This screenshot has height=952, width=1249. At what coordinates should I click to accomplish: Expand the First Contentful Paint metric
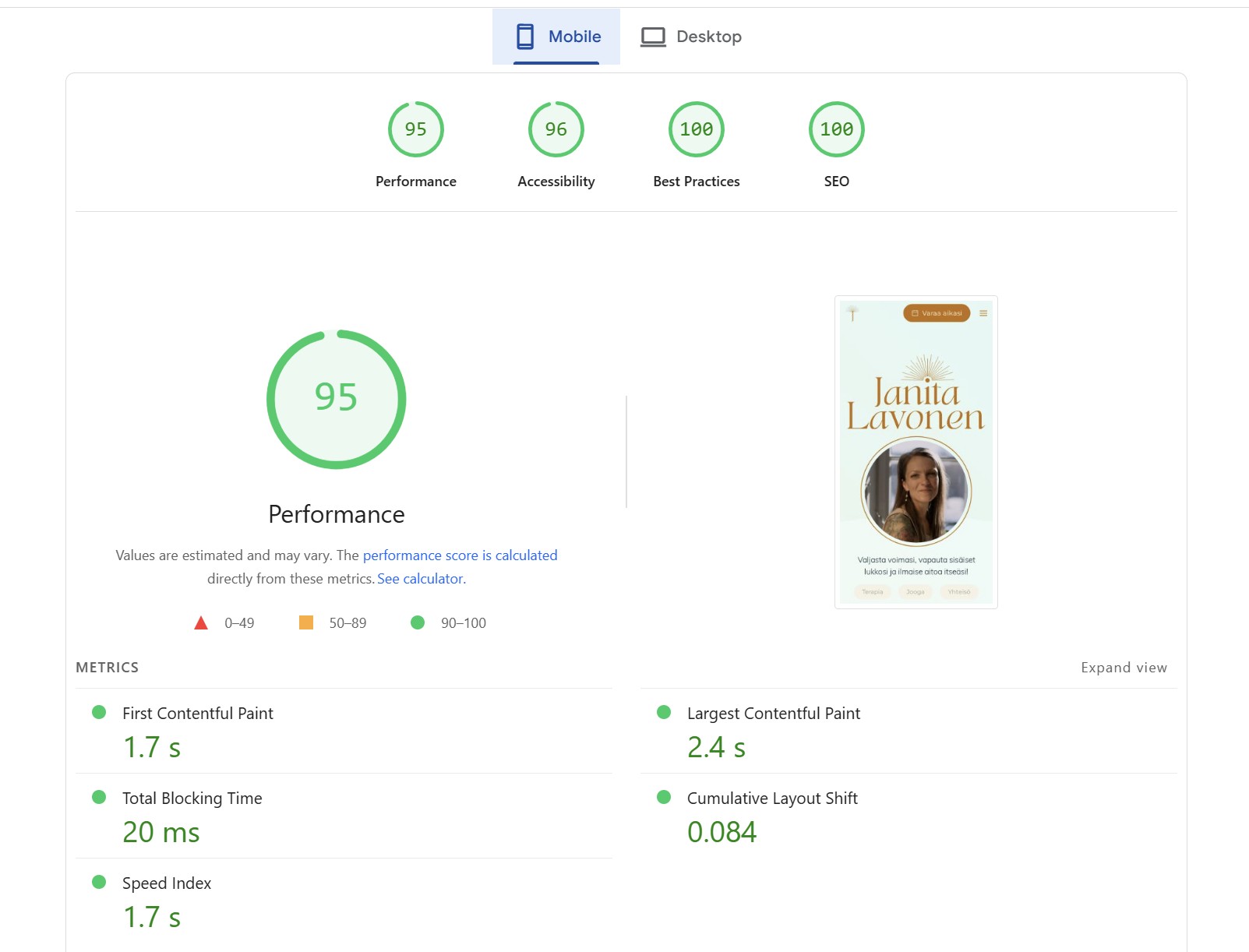[197, 714]
